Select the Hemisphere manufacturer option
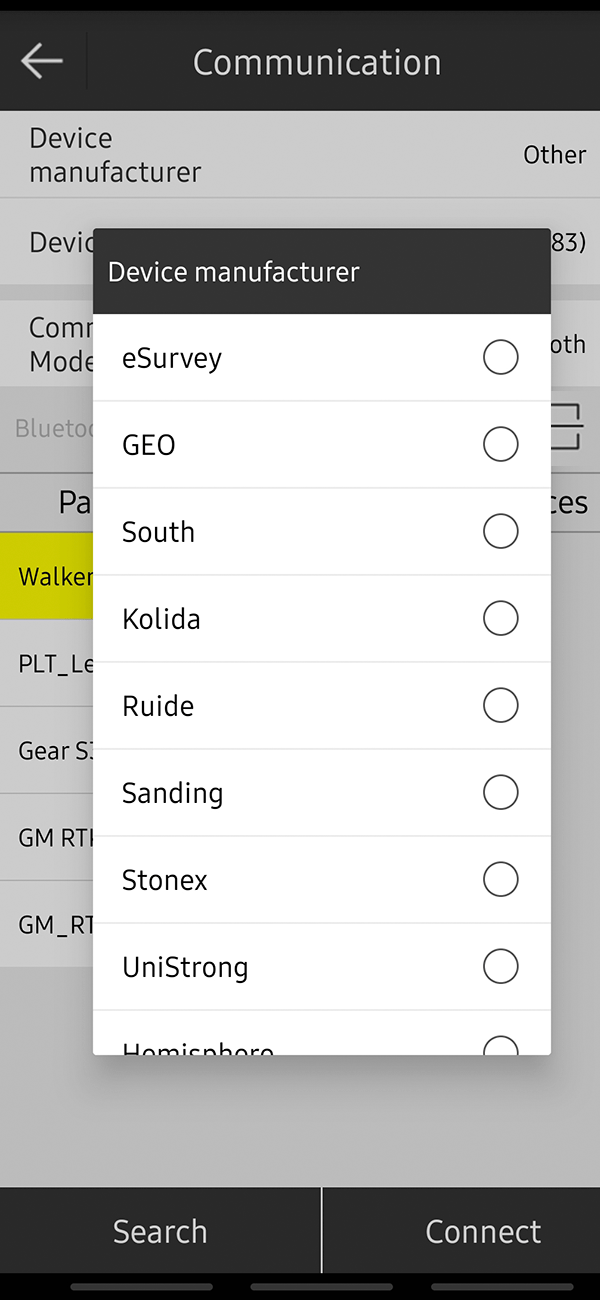Viewport: 600px width, 1300px height. (500, 1046)
